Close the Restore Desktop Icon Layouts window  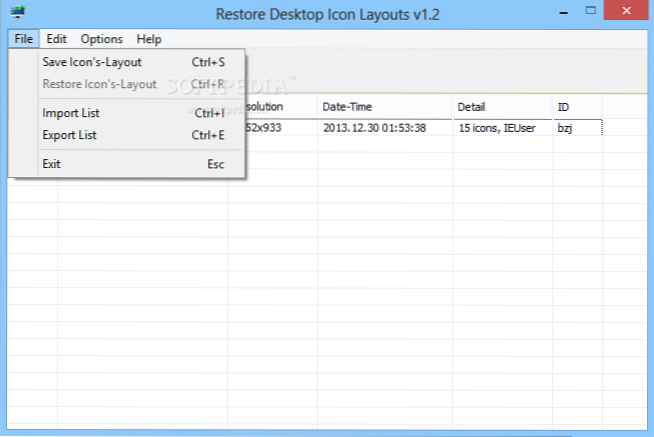(627, 12)
